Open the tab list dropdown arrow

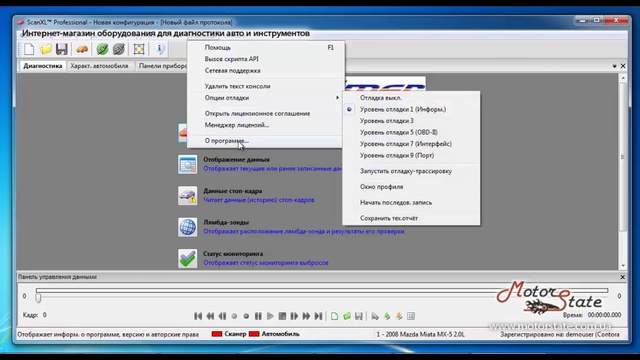[x=614, y=66]
